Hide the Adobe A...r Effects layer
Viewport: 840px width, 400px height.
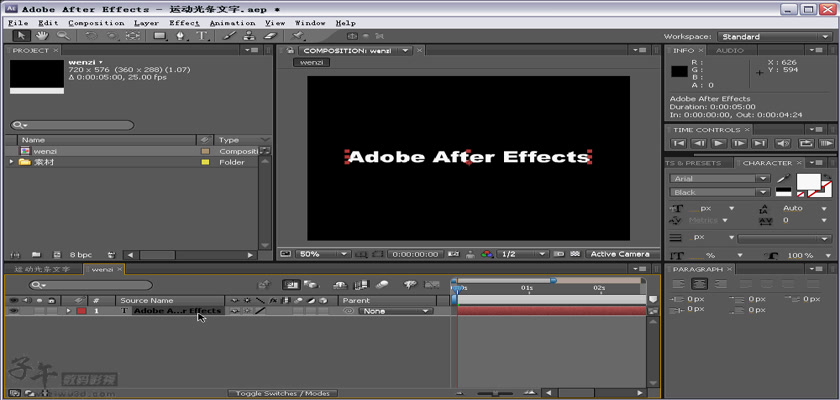(13, 311)
